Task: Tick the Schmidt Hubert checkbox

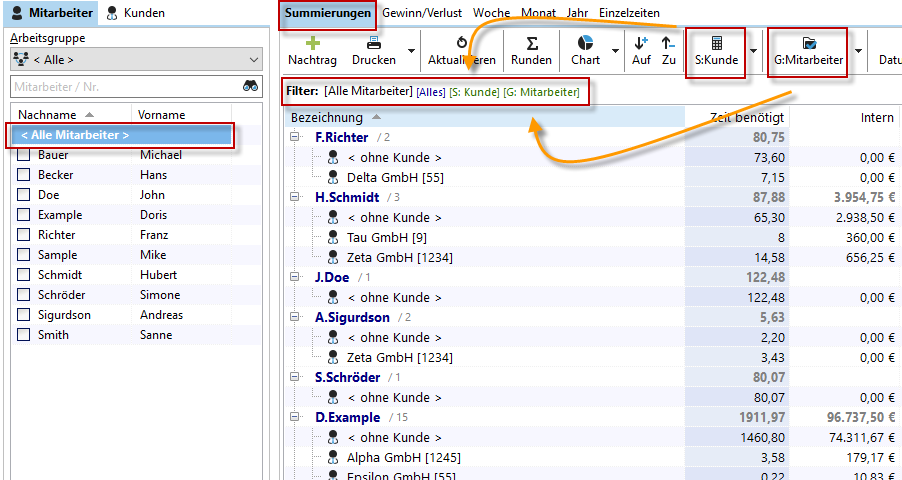Action: (24, 275)
